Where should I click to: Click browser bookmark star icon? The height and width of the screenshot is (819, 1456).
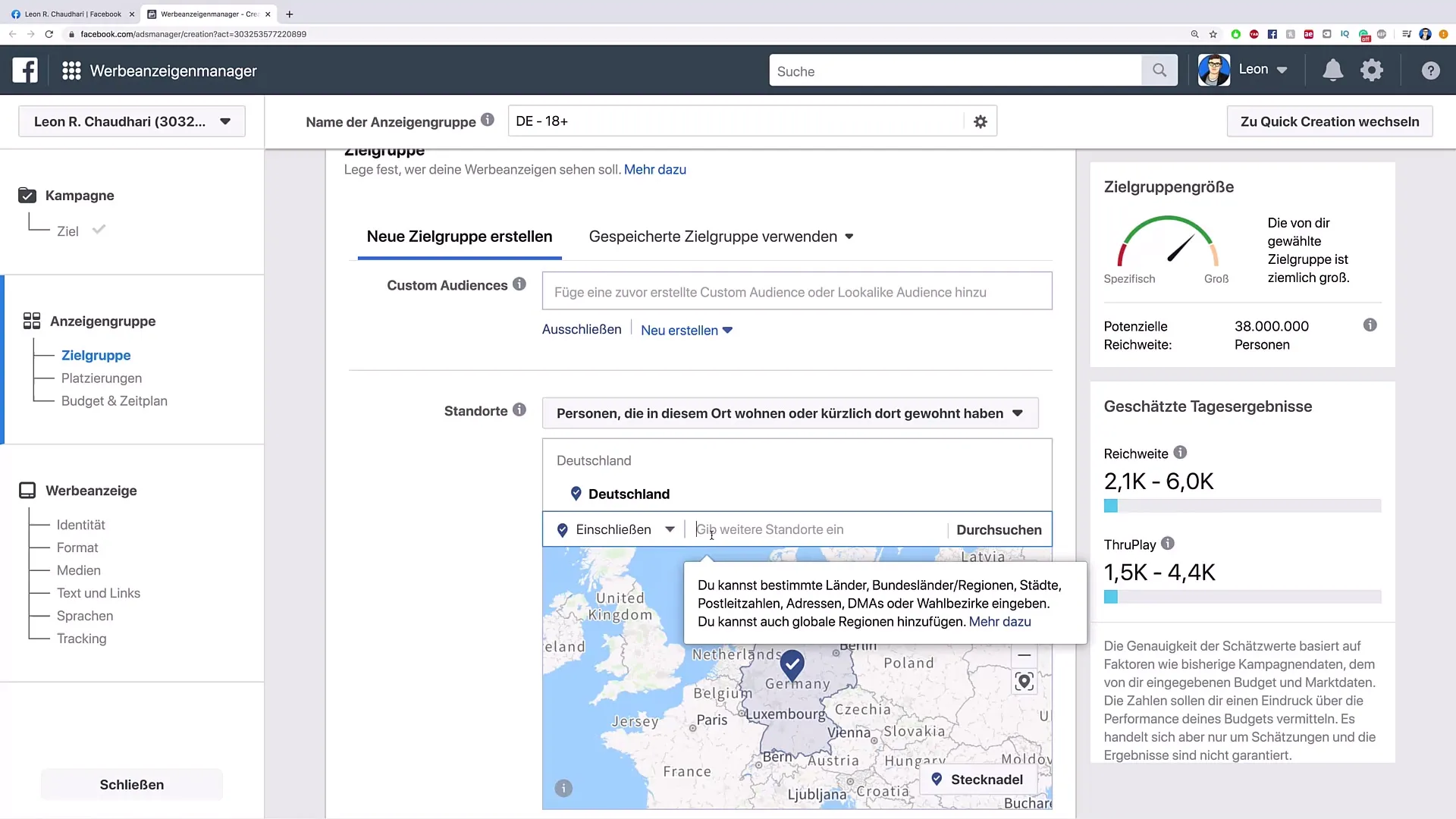coord(1213,34)
